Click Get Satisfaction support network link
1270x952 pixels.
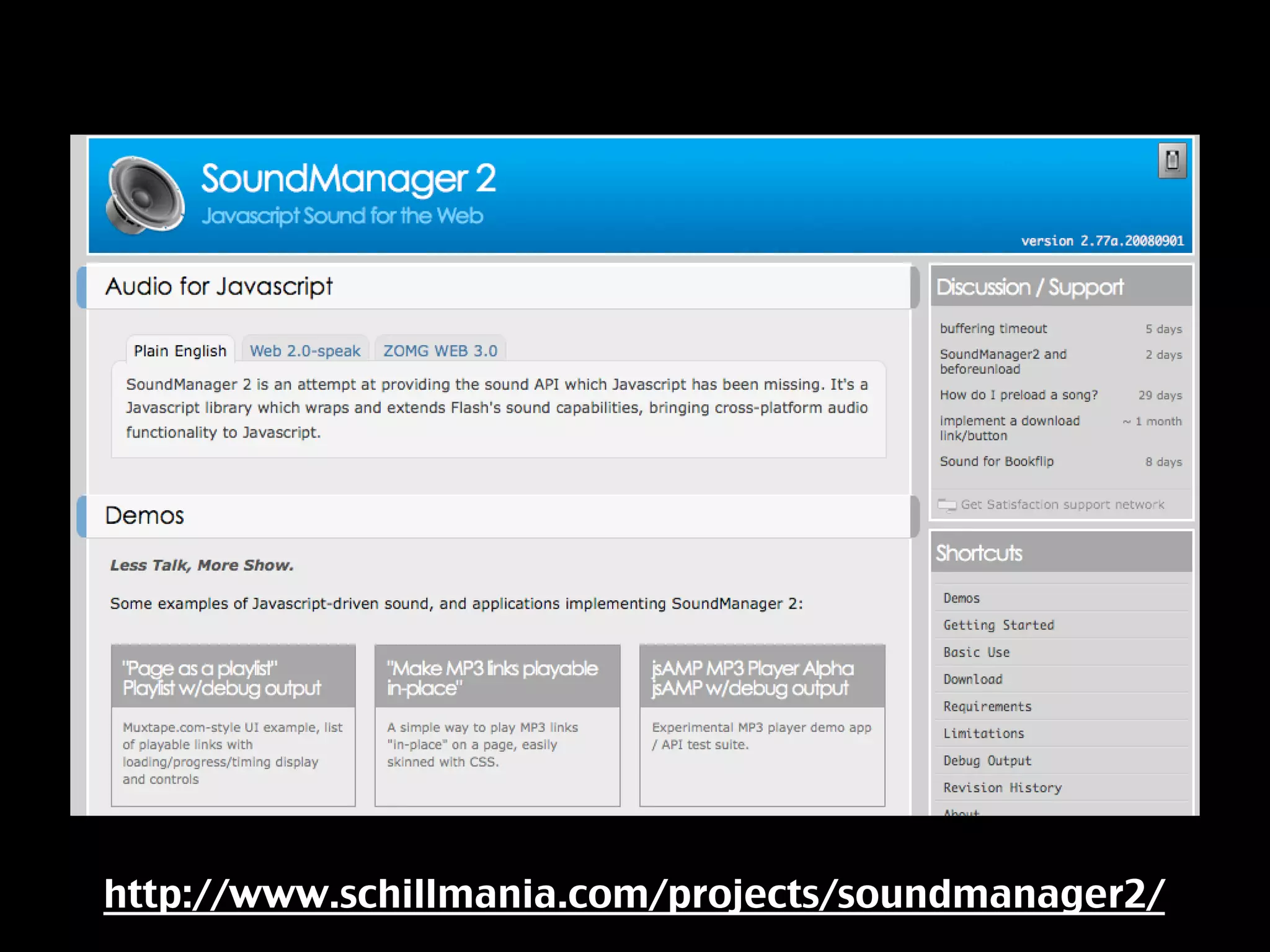click(1062, 505)
